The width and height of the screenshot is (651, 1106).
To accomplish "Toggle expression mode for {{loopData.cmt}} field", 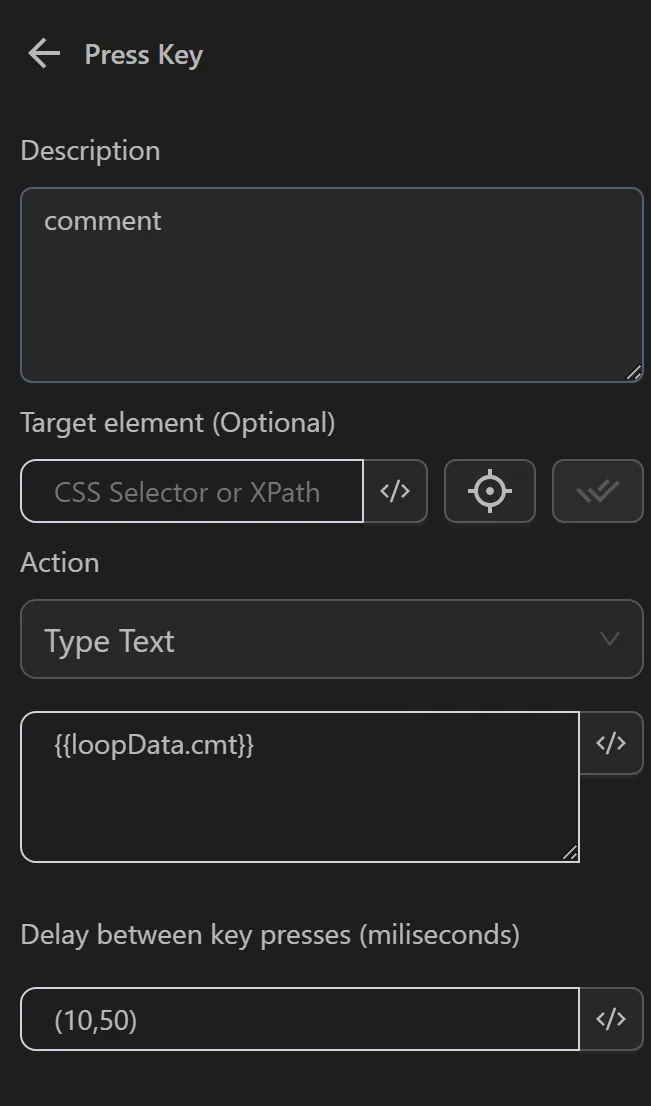I will 611,743.
